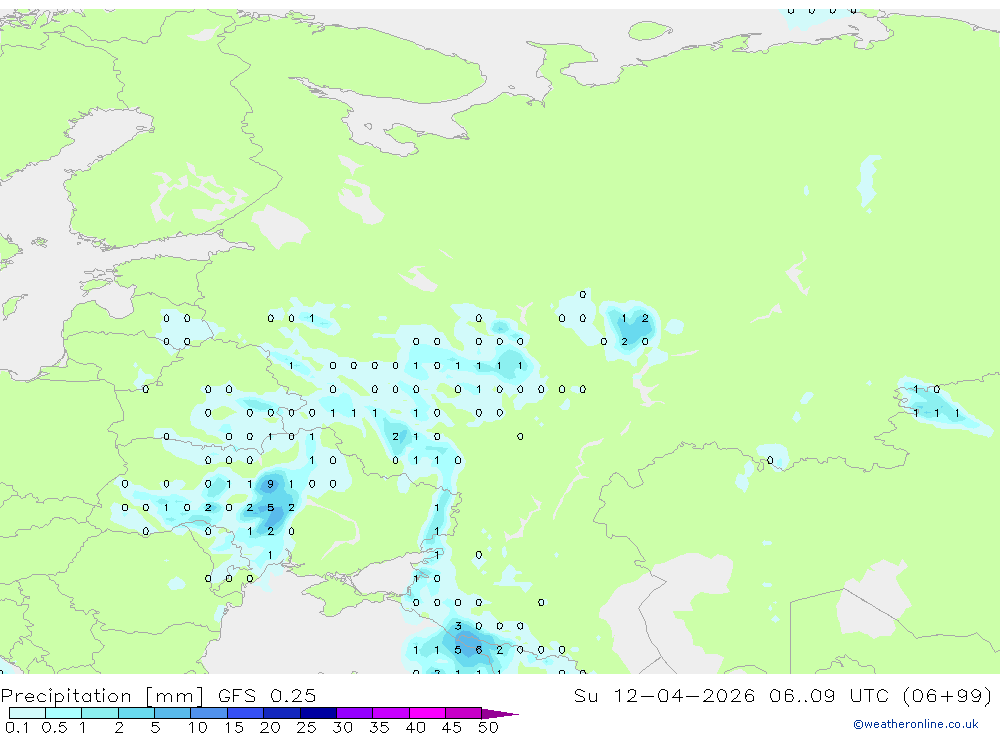
Task: Pick the 15–20 mm legend color box
Action: 246,713
